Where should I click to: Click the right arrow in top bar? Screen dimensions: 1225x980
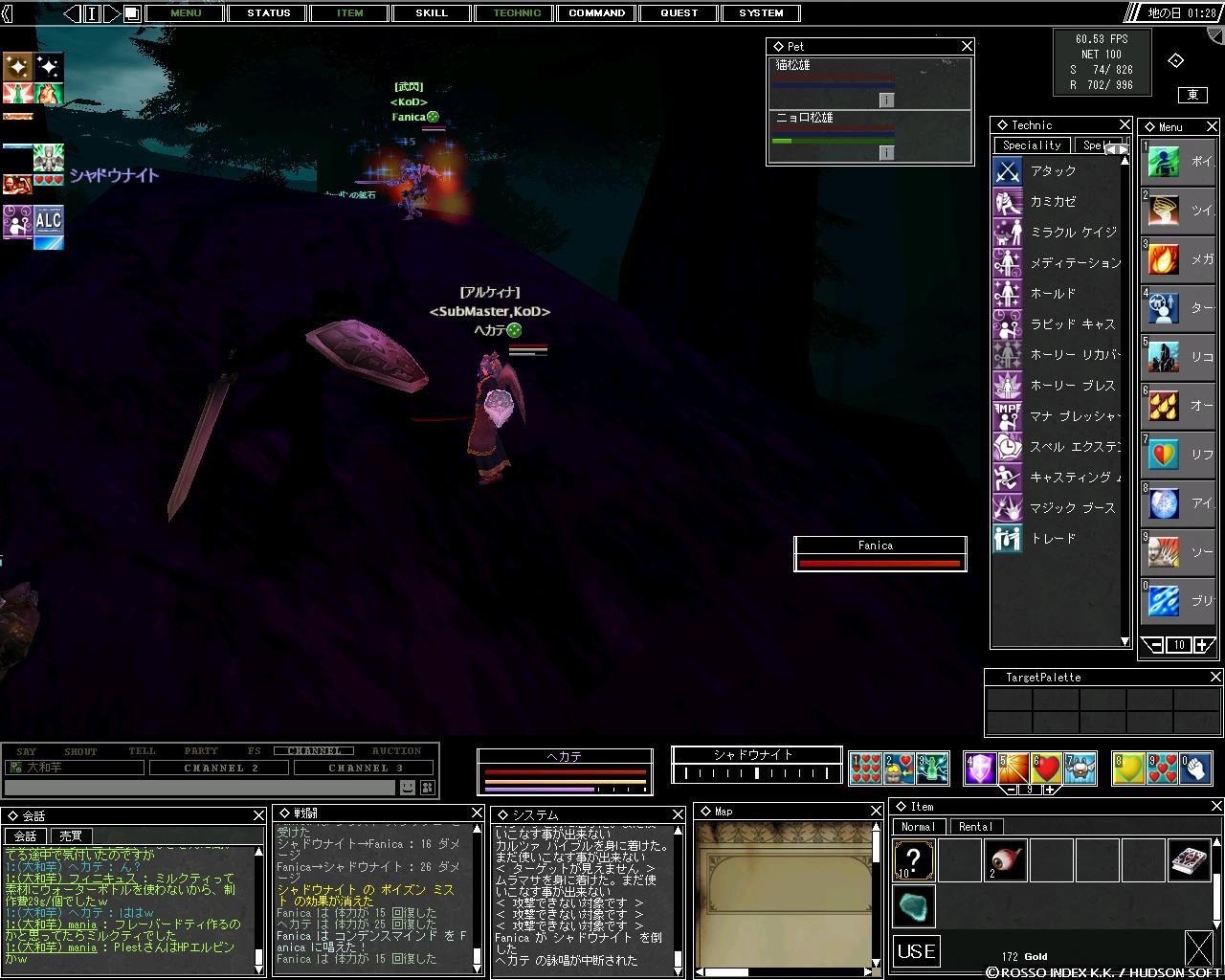click(x=112, y=13)
